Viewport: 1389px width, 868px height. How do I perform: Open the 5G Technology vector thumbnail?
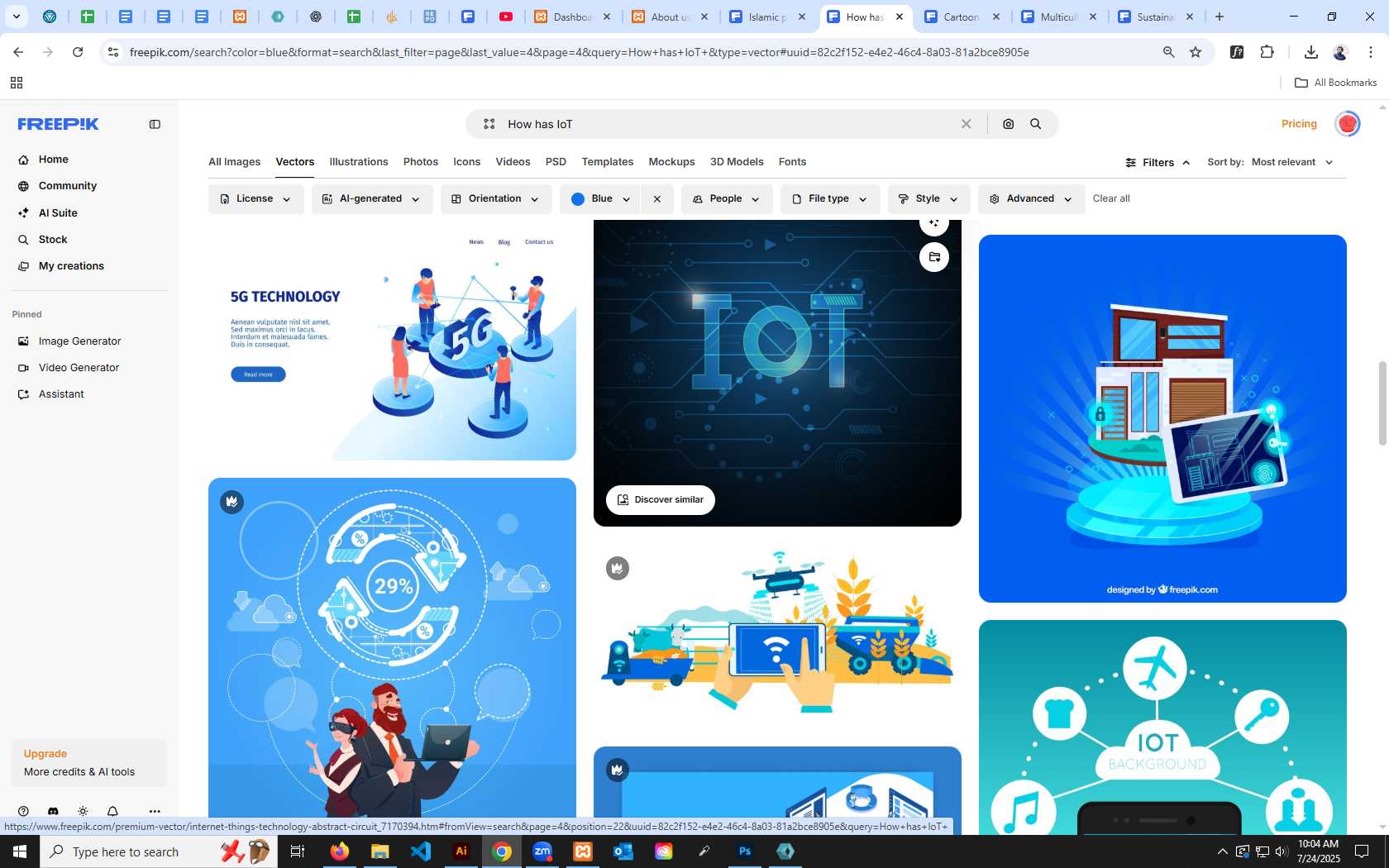coord(392,341)
